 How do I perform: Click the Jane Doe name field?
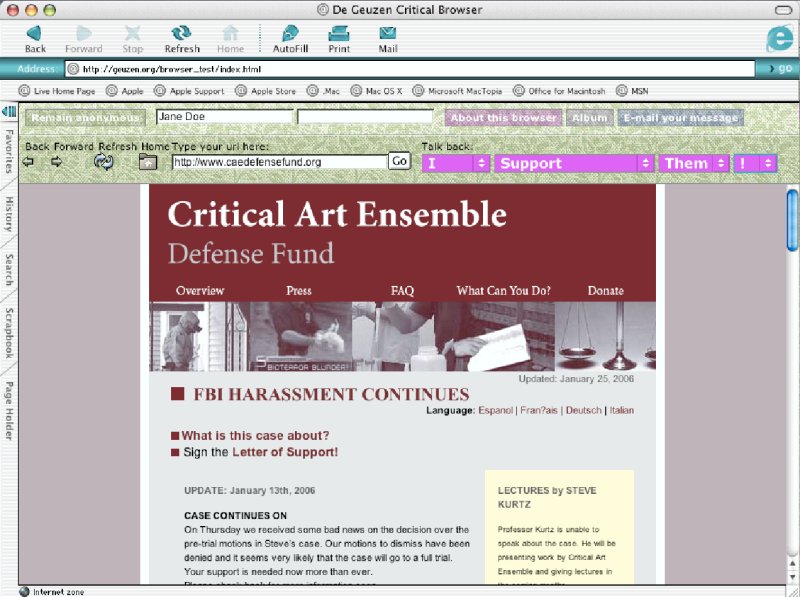[224, 117]
